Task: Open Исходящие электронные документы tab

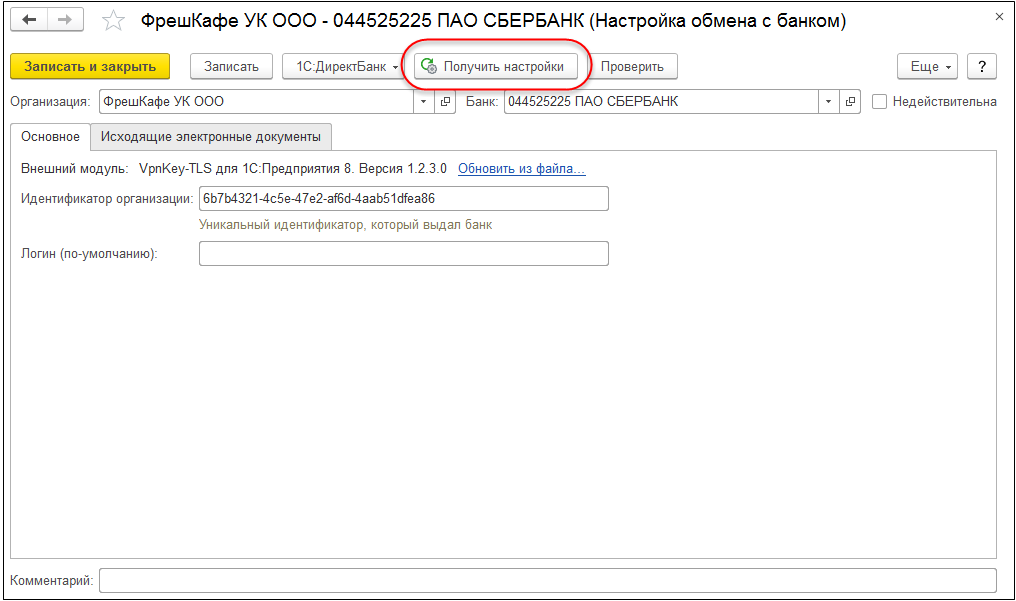Action: click(x=211, y=136)
